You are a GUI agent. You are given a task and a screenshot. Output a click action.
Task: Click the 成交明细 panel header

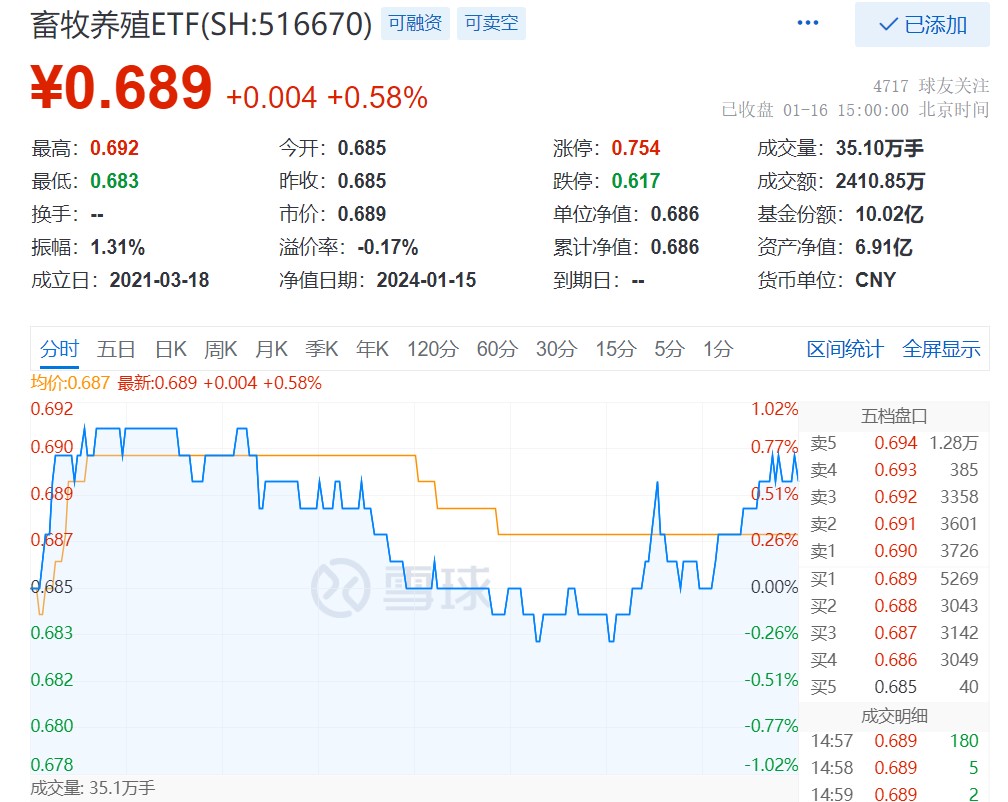point(894,716)
